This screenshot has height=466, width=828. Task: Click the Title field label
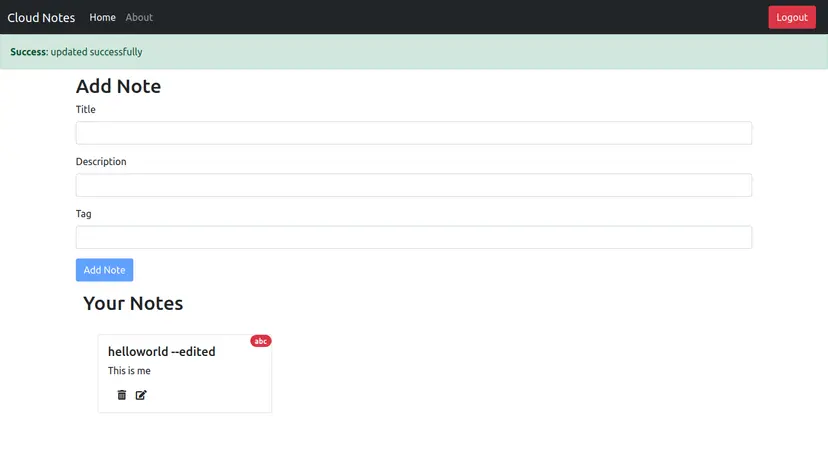point(86,109)
